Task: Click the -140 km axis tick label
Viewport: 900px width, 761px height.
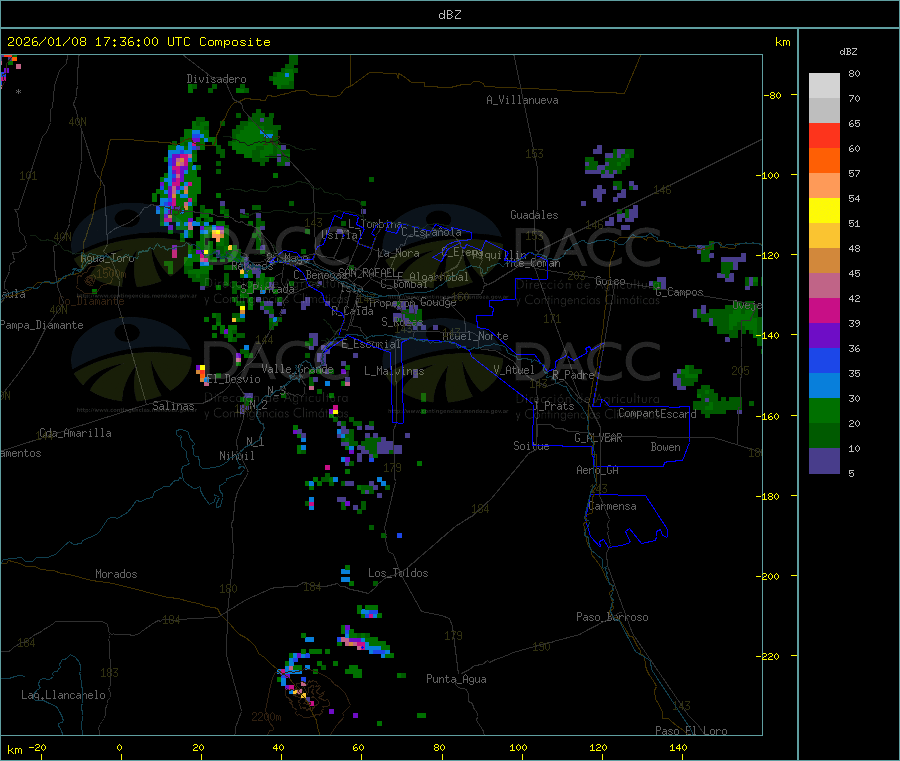Action: [x=767, y=335]
